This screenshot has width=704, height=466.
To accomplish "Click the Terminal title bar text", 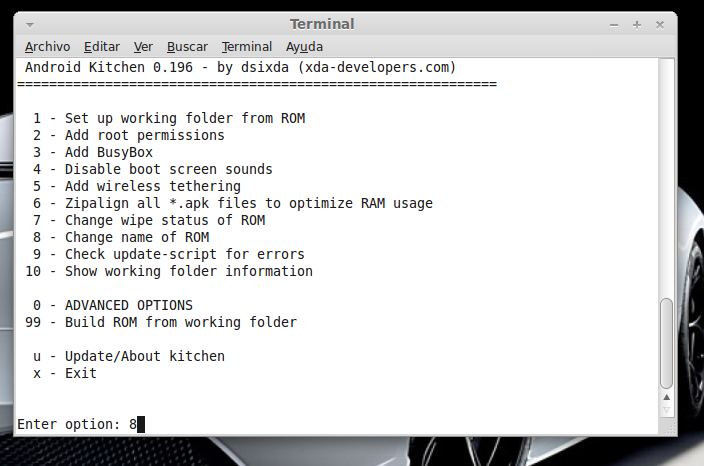I will point(321,24).
